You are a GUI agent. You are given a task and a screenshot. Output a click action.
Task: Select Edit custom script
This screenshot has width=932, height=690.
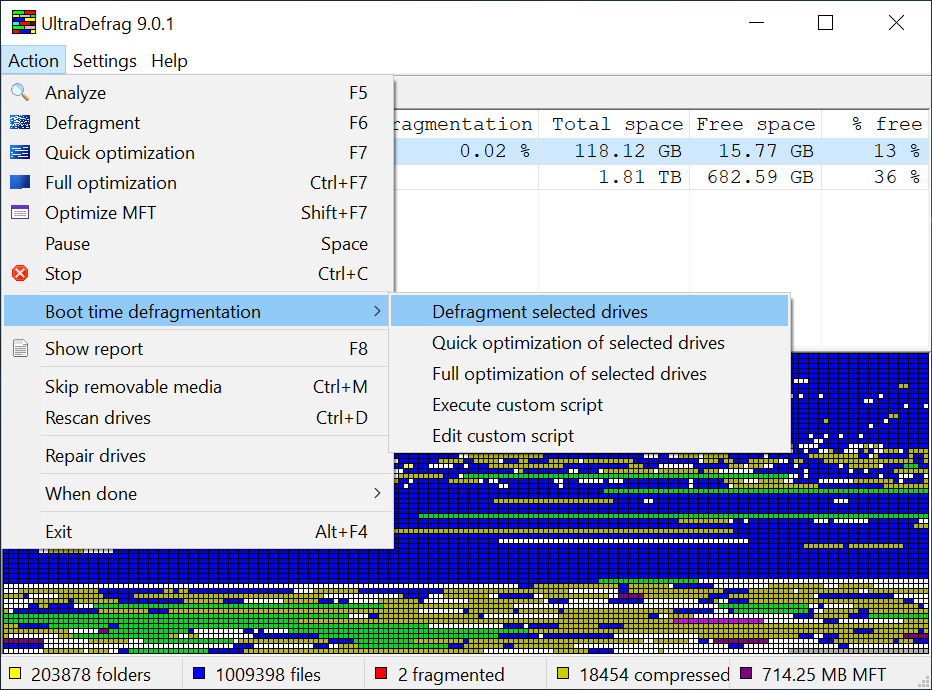point(503,436)
